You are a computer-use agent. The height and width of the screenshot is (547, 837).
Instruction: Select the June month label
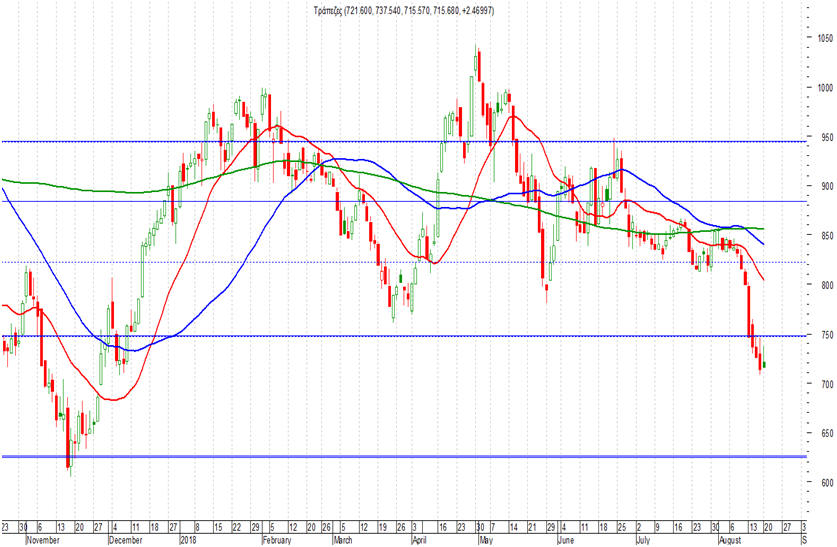coord(565,540)
